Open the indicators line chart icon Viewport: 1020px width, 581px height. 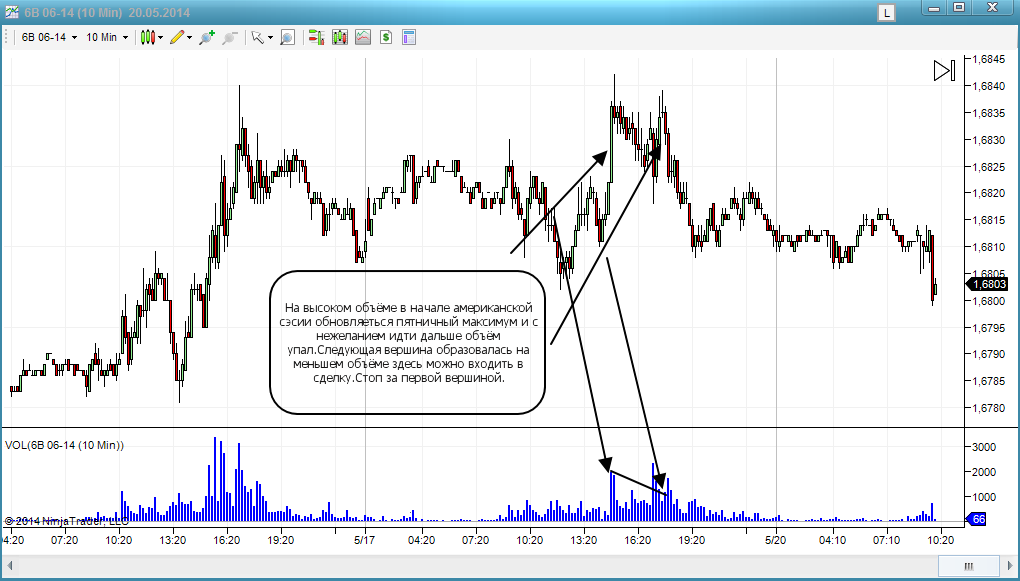click(x=363, y=37)
